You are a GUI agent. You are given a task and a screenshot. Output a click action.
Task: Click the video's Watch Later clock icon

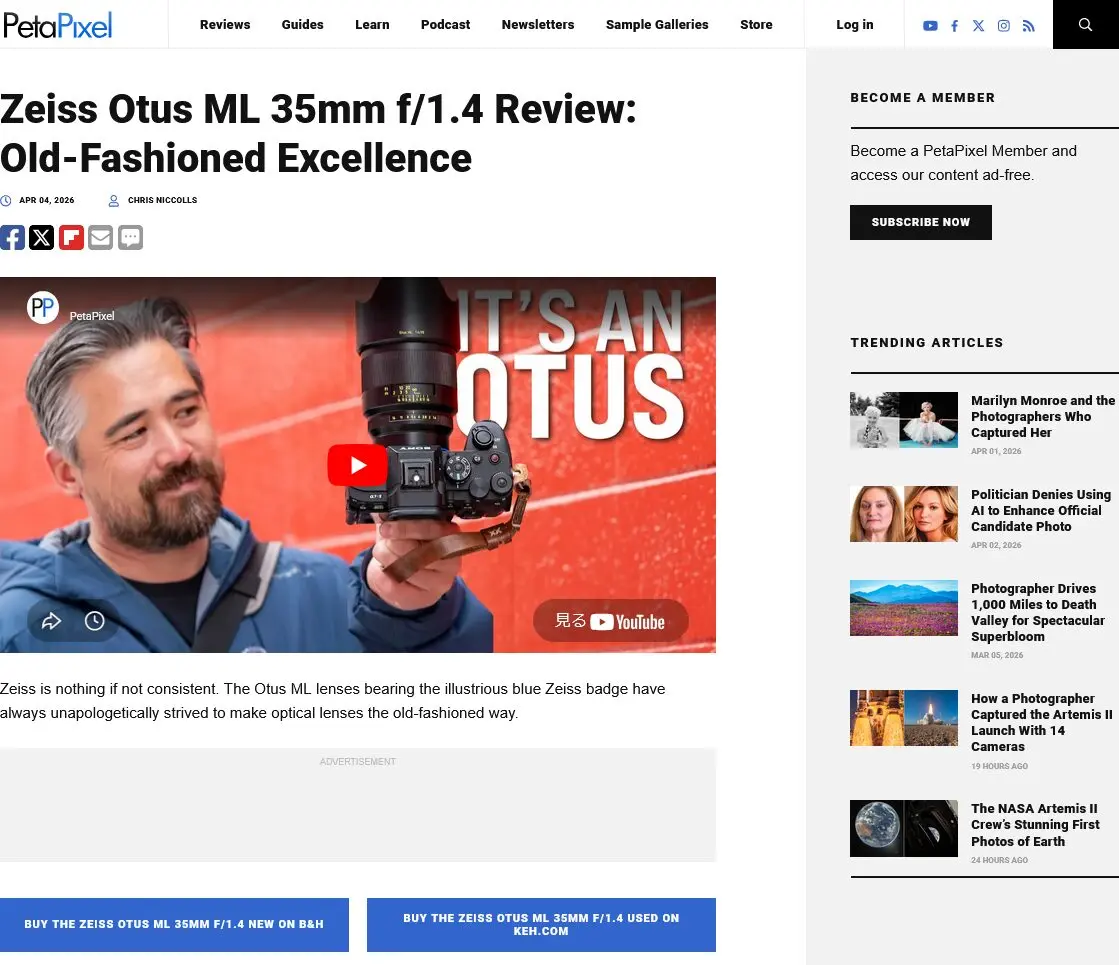(94, 621)
